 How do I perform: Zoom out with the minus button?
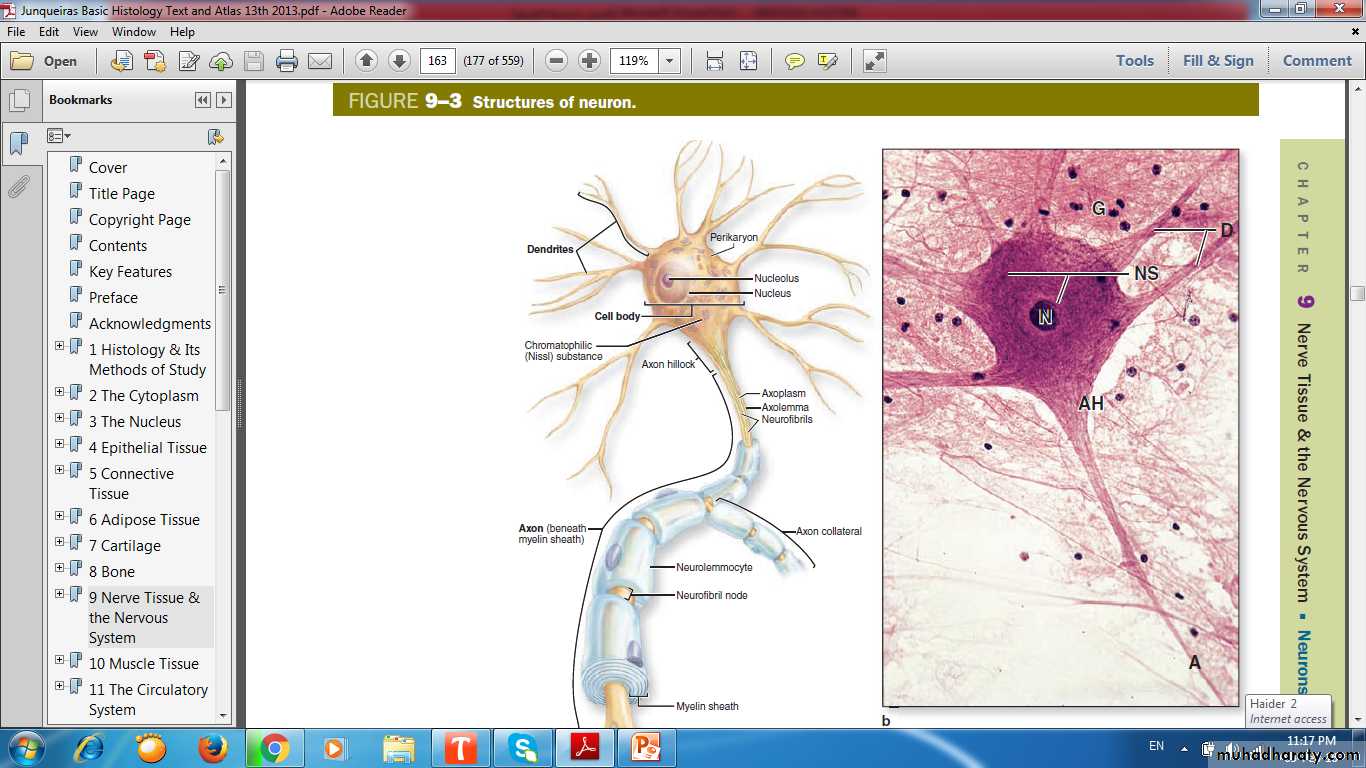557,61
